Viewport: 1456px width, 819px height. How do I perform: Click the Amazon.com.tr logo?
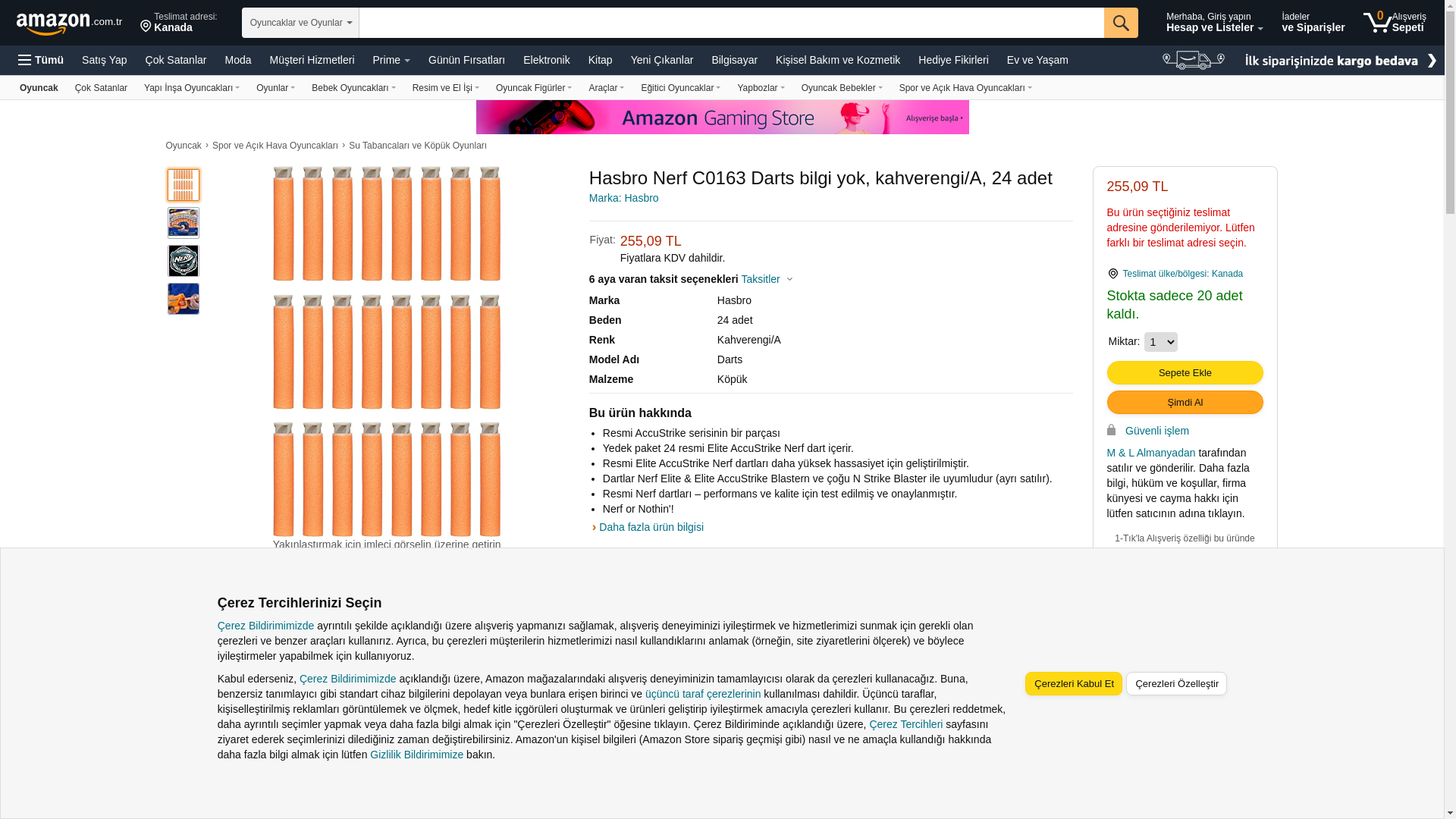68,23
